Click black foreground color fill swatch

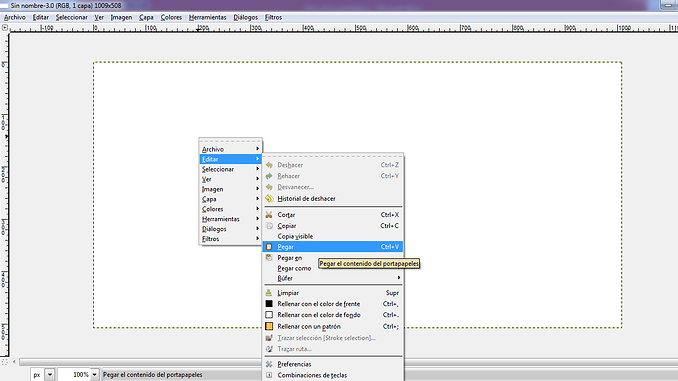click(x=269, y=304)
